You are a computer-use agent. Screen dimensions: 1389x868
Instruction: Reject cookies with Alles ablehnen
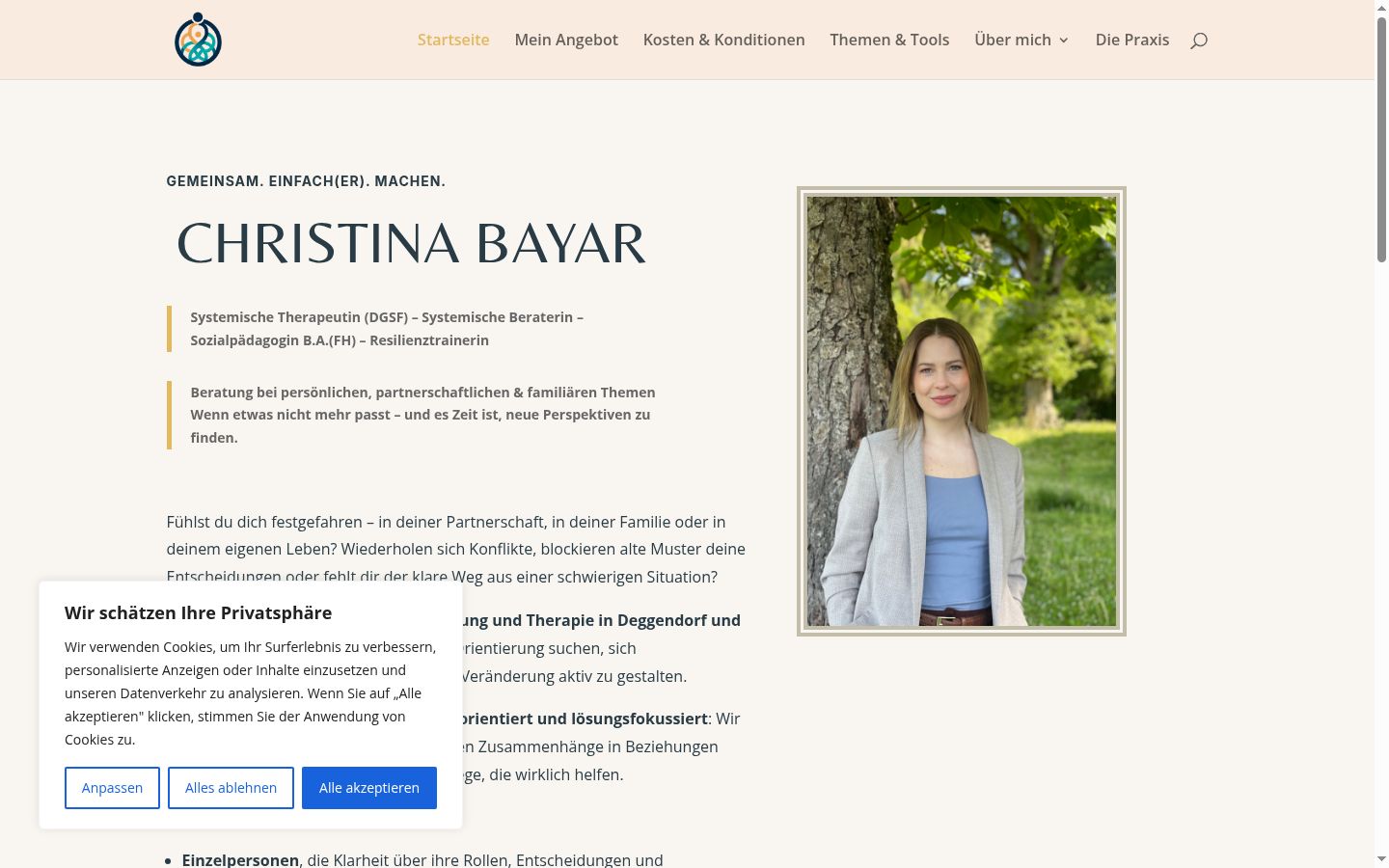231,788
